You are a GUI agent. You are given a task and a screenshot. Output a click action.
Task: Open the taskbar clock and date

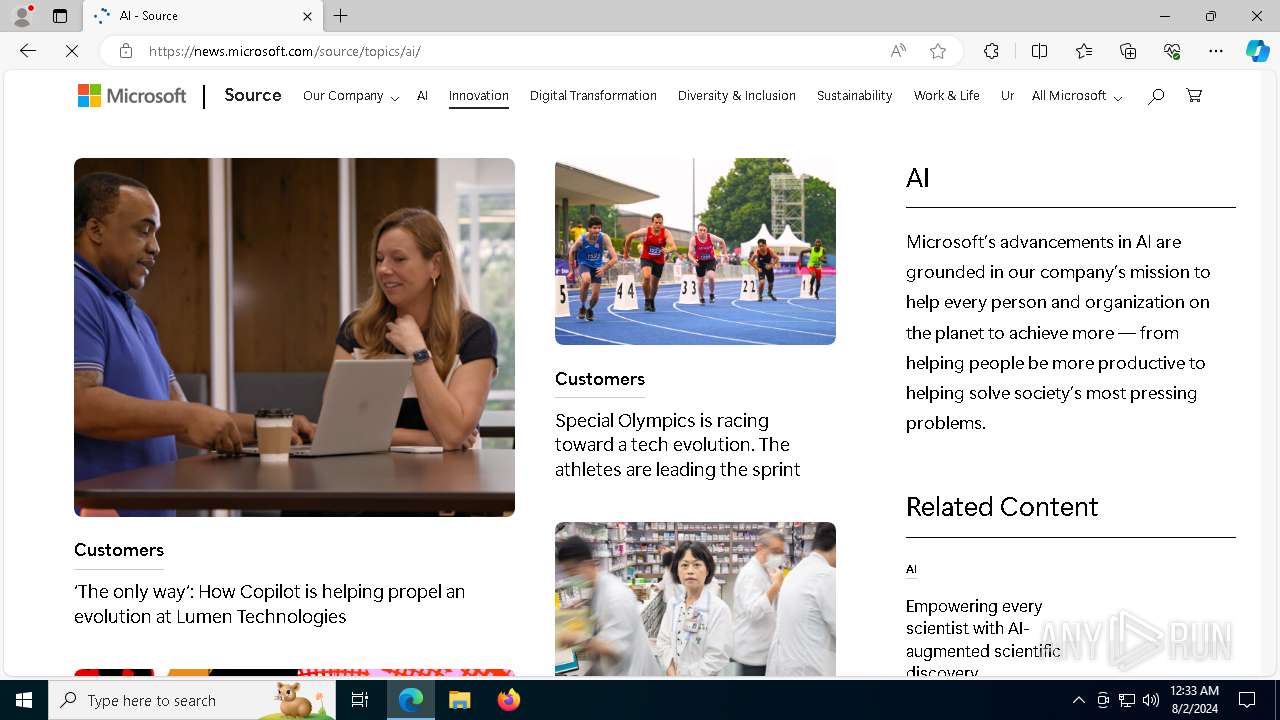click(1193, 700)
